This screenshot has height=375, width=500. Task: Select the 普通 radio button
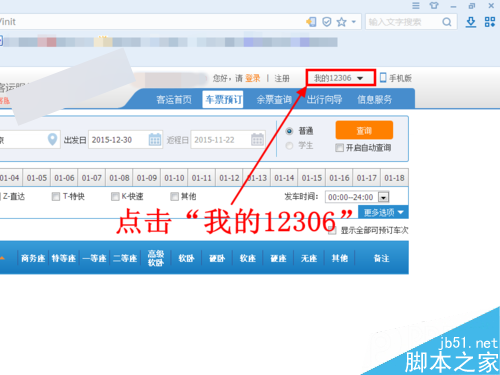289,131
